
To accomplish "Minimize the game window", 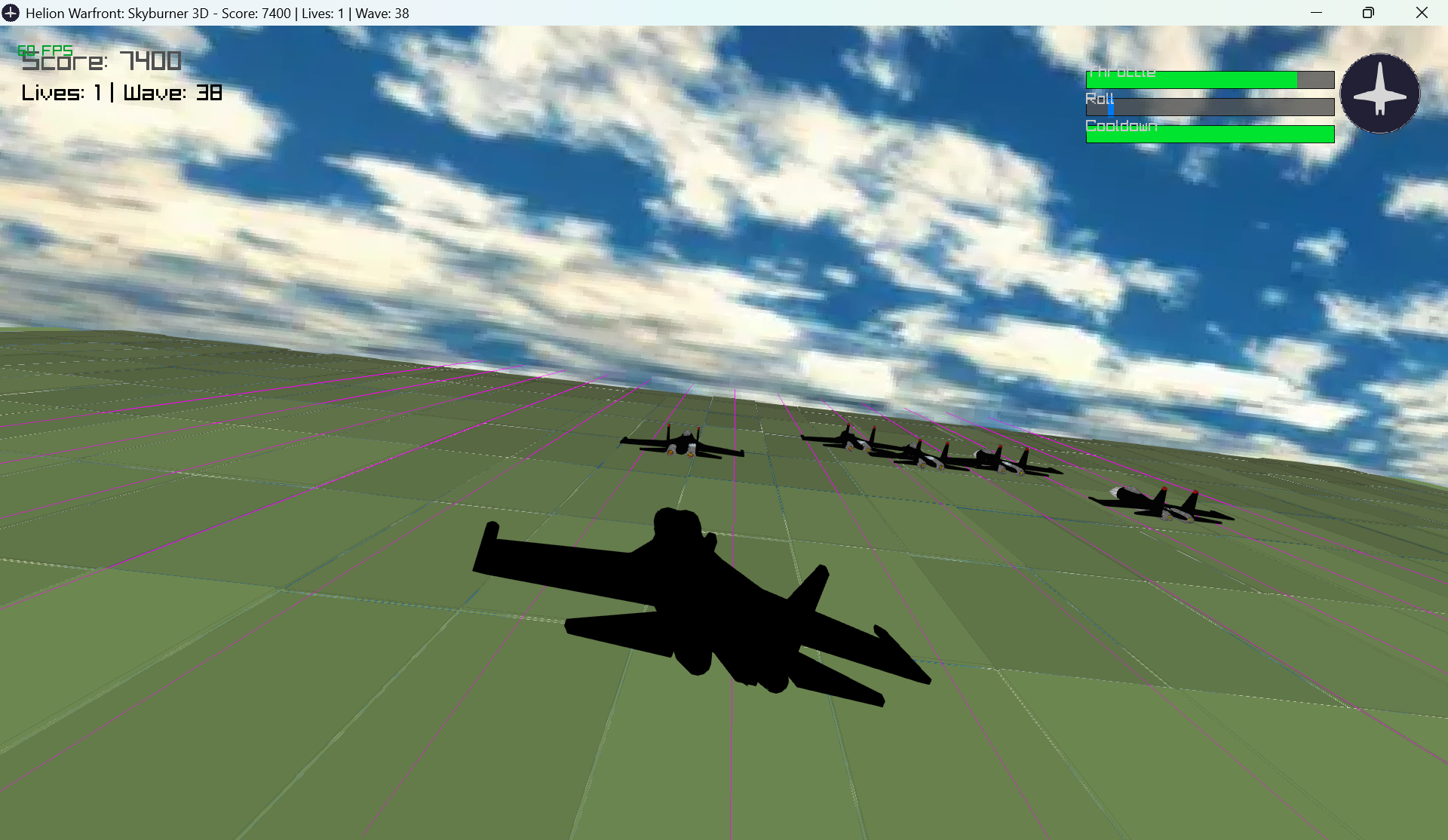I will click(1316, 13).
